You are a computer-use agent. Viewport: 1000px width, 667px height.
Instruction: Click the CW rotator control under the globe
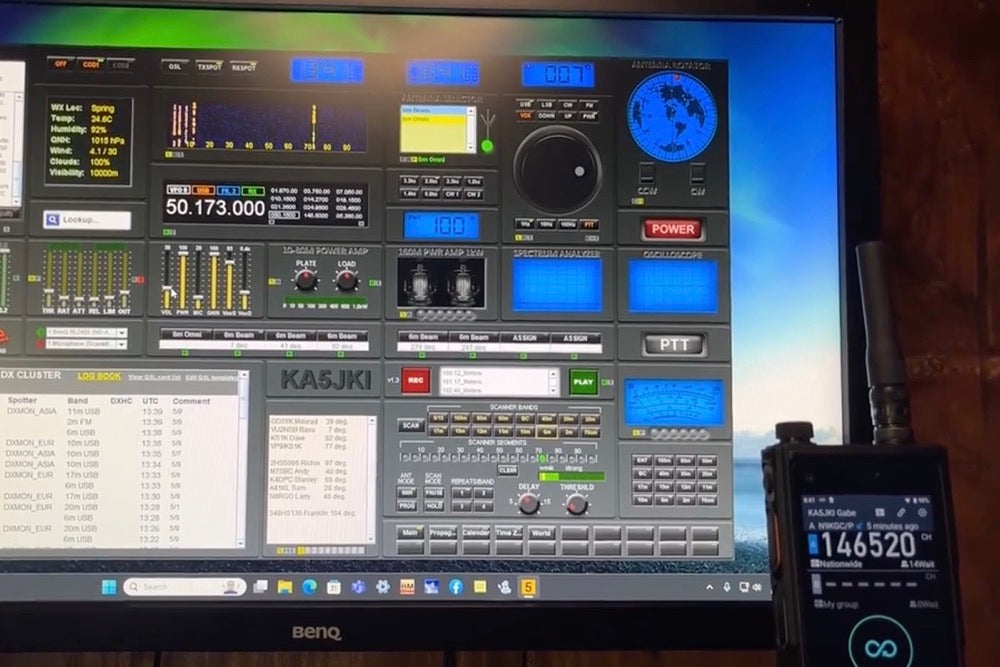[697, 172]
